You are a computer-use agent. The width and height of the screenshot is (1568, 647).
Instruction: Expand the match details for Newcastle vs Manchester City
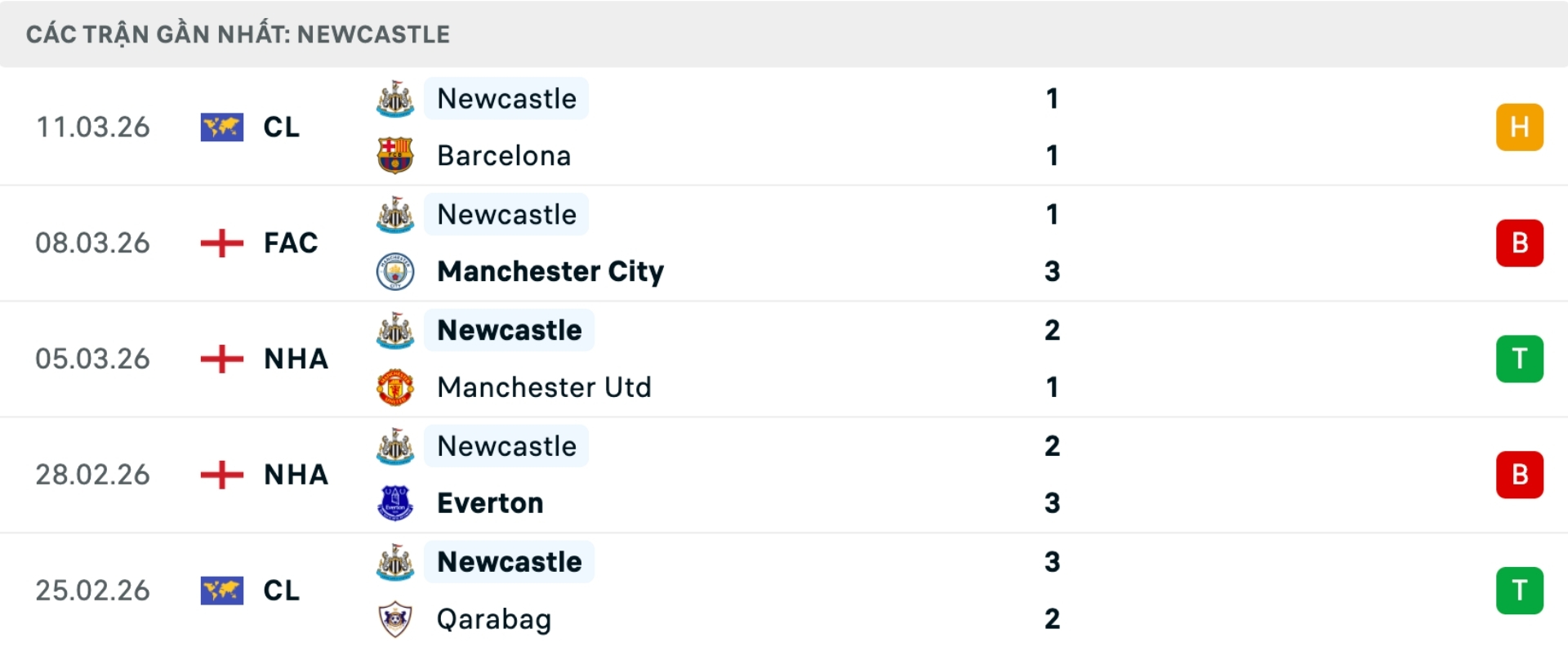784,243
